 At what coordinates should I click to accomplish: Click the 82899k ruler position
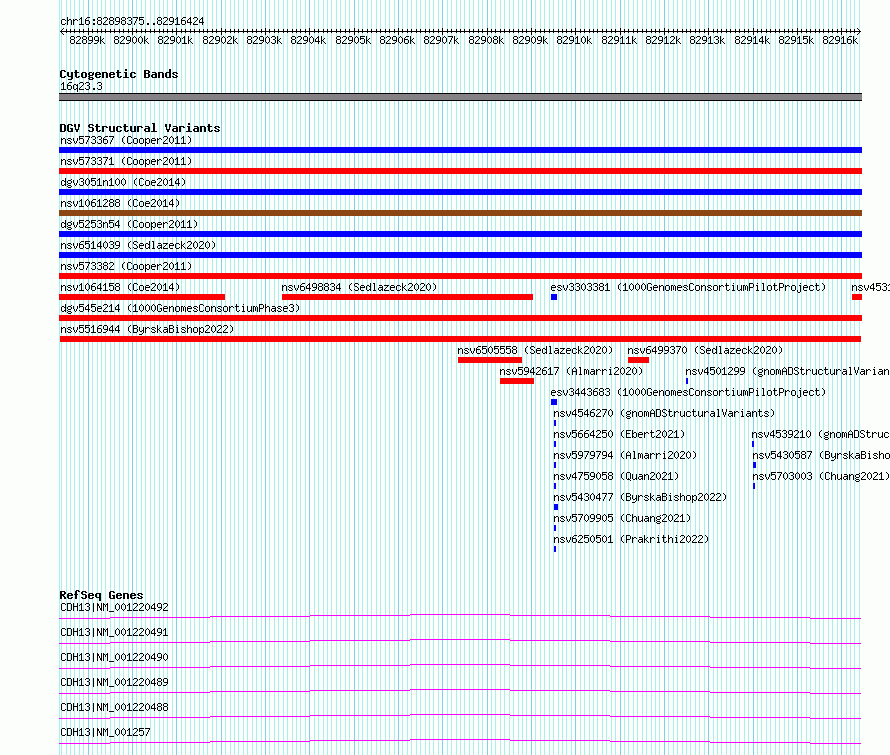(87, 40)
